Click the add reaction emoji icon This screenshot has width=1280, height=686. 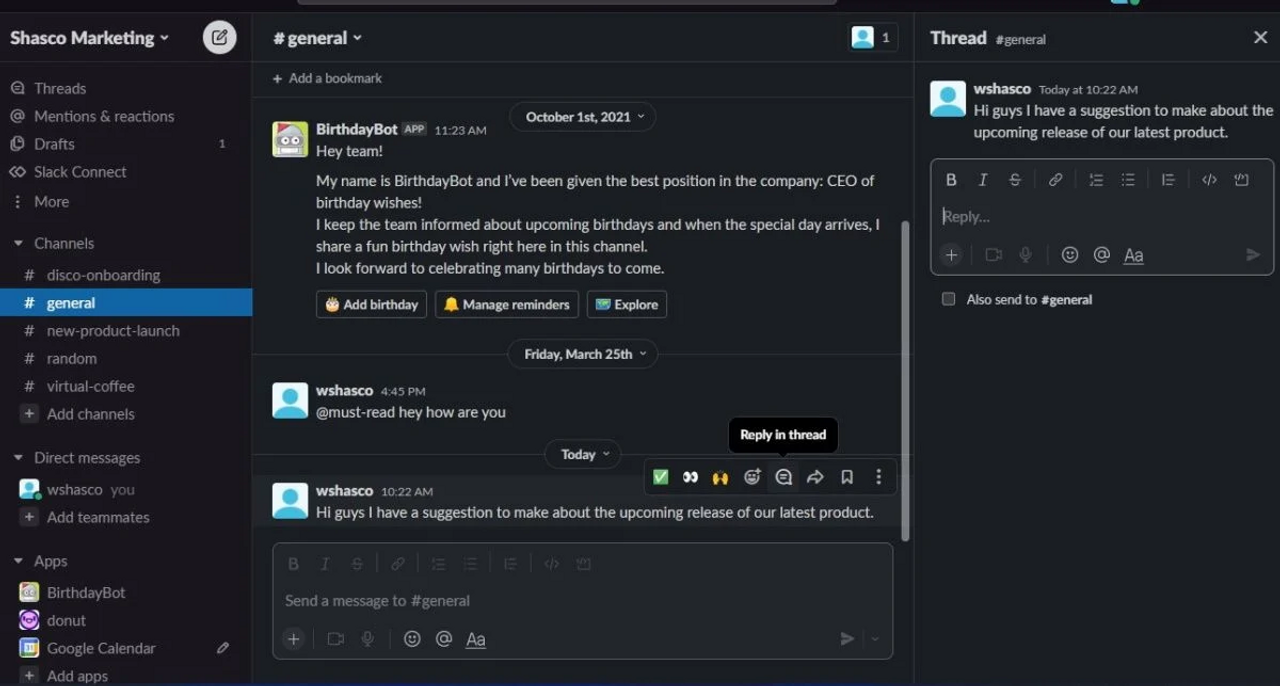pos(752,477)
